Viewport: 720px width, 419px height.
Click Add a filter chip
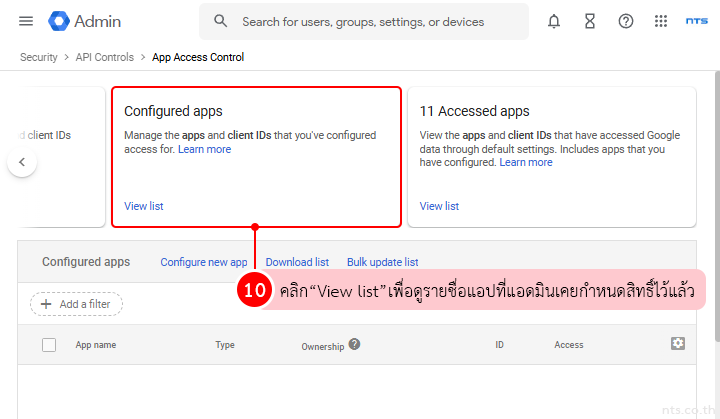[77, 304]
